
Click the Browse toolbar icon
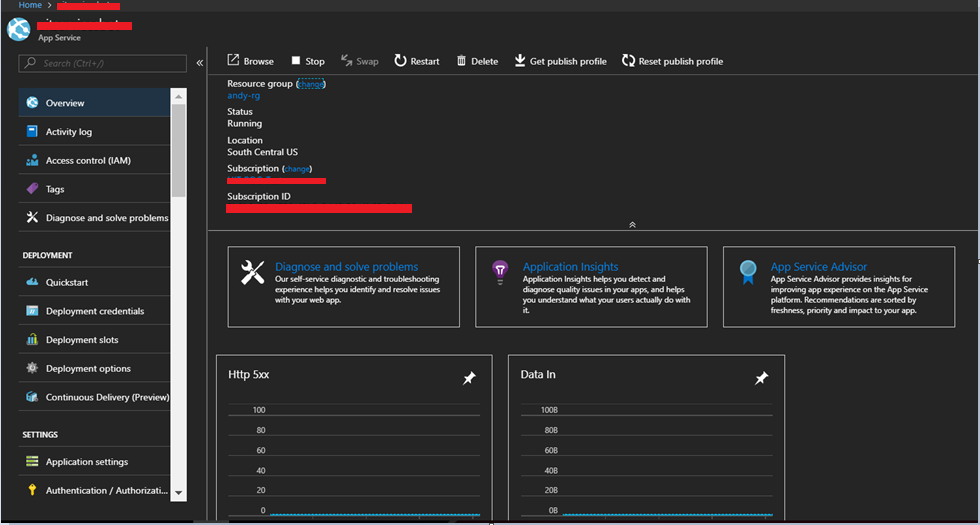[233, 61]
